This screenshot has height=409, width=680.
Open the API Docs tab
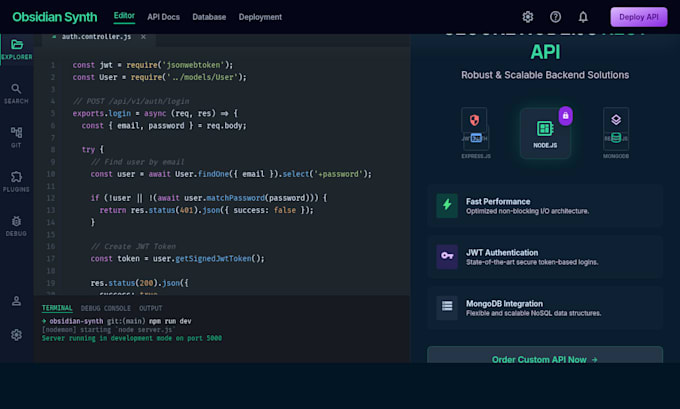pos(163,17)
